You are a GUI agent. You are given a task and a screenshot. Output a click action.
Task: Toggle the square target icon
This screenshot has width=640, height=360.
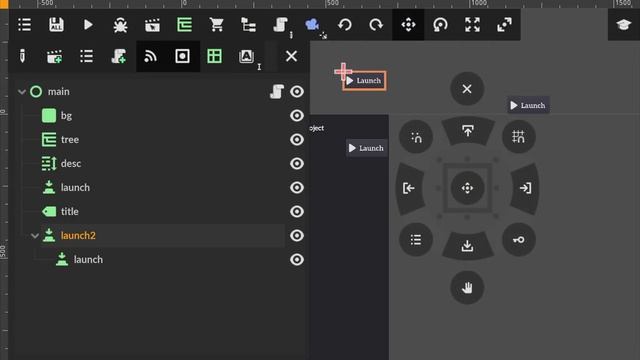tap(182, 56)
